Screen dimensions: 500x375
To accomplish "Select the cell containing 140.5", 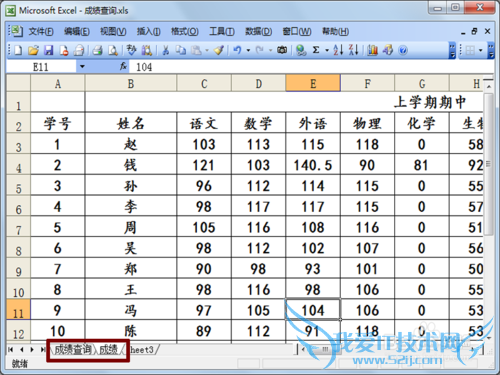I will (x=313, y=165).
